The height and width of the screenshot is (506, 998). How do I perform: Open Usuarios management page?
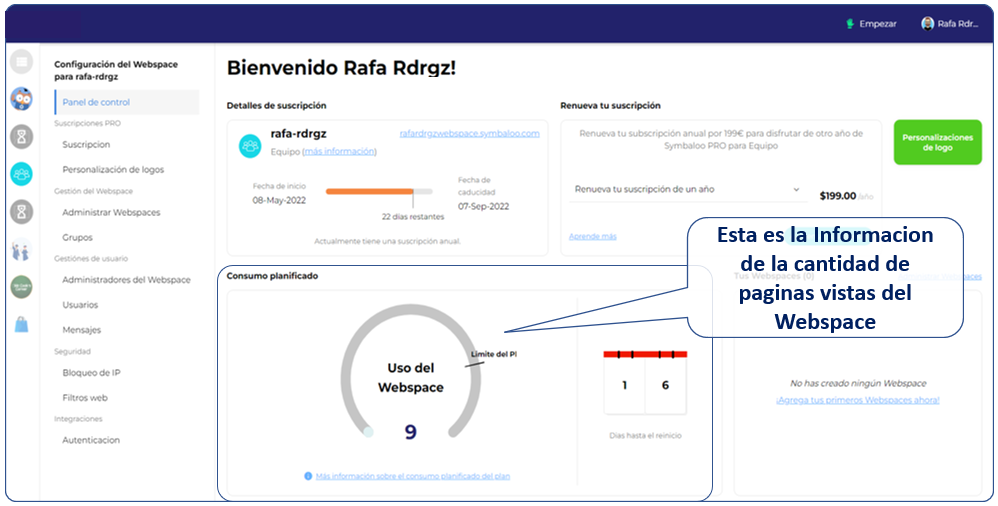pyautogui.click(x=80, y=304)
